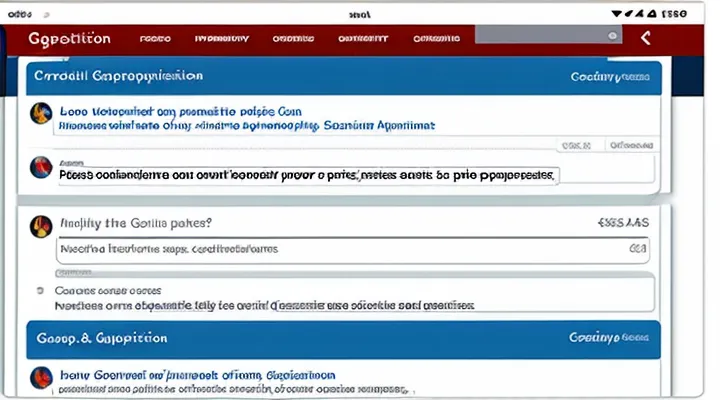The width and height of the screenshot is (720, 400).
Task: Open the middle menu item in red navigation bar
Action: (292, 39)
